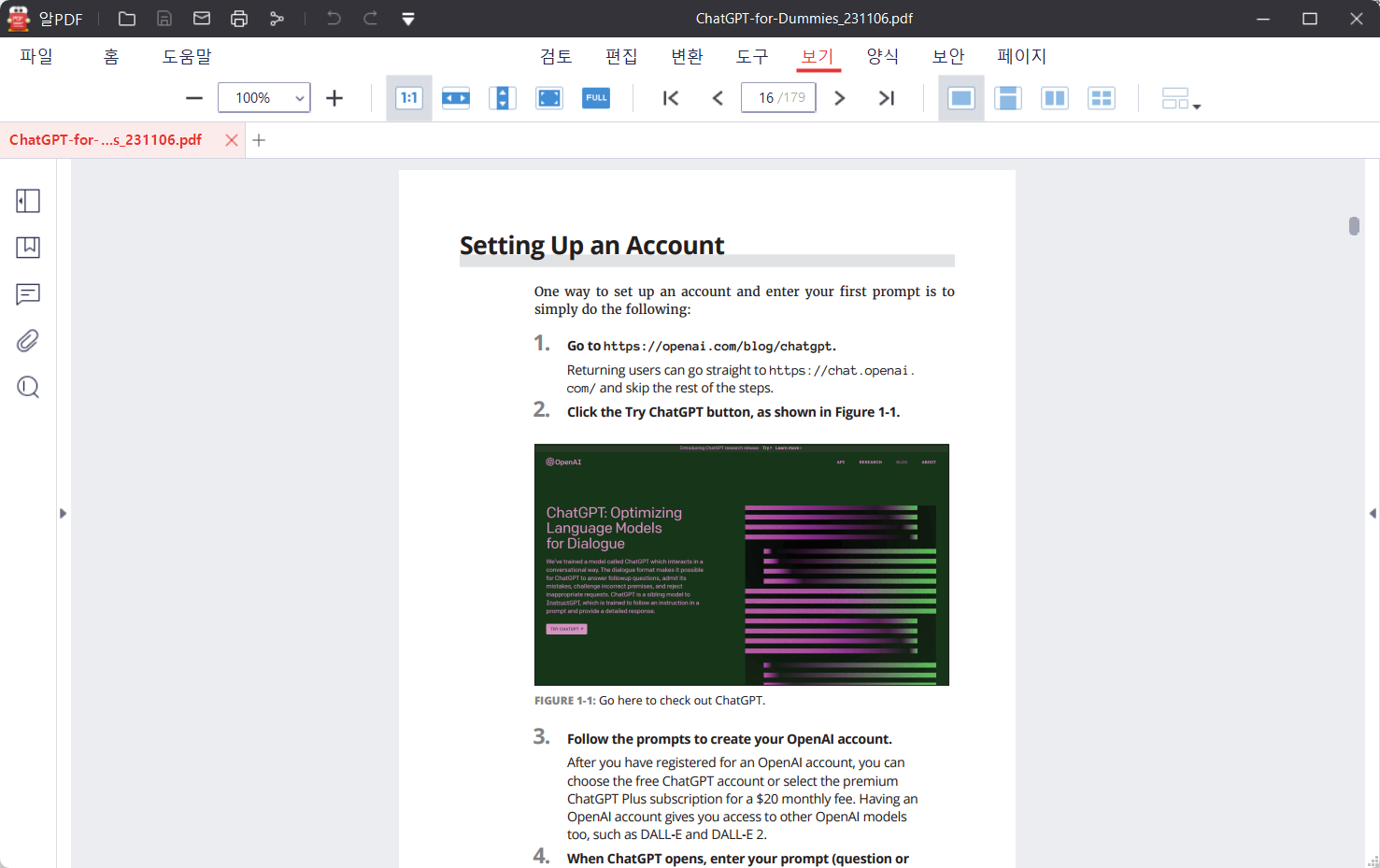
Task: Click the Figure 1-1 ChatGPT screenshot image
Action: point(742,564)
